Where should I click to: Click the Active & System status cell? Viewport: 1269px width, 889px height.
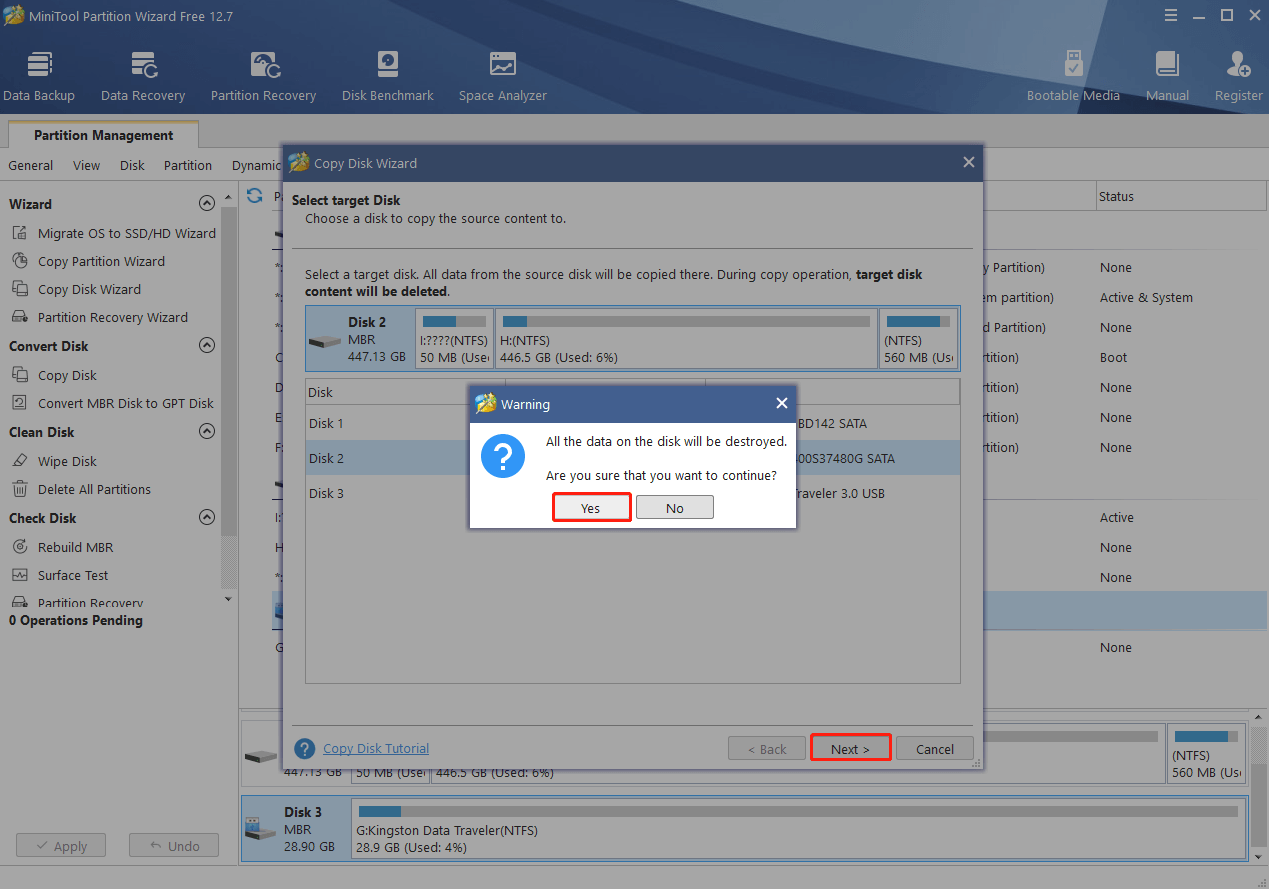point(1146,297)
